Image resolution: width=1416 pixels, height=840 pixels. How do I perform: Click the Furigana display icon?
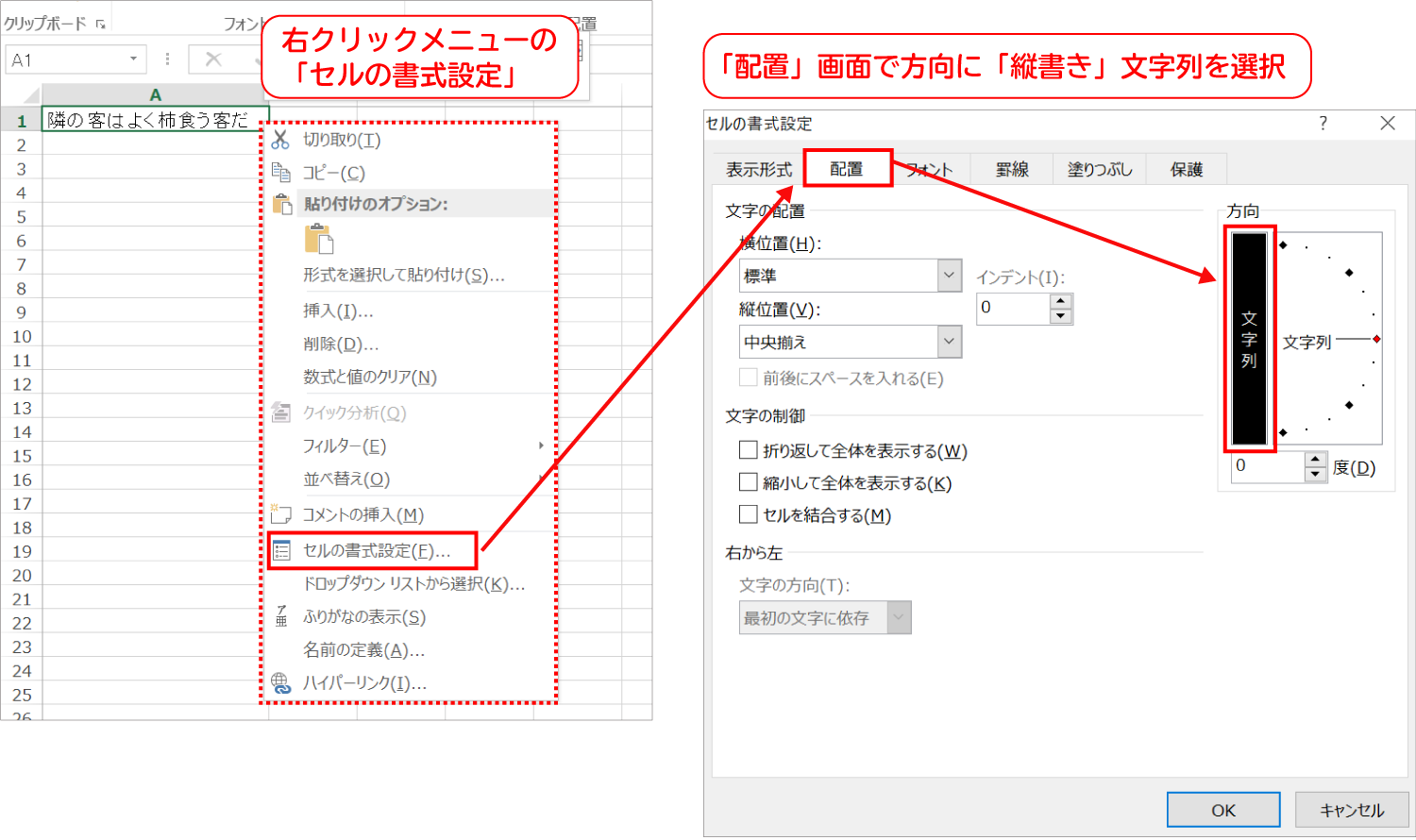click(280, 616)
